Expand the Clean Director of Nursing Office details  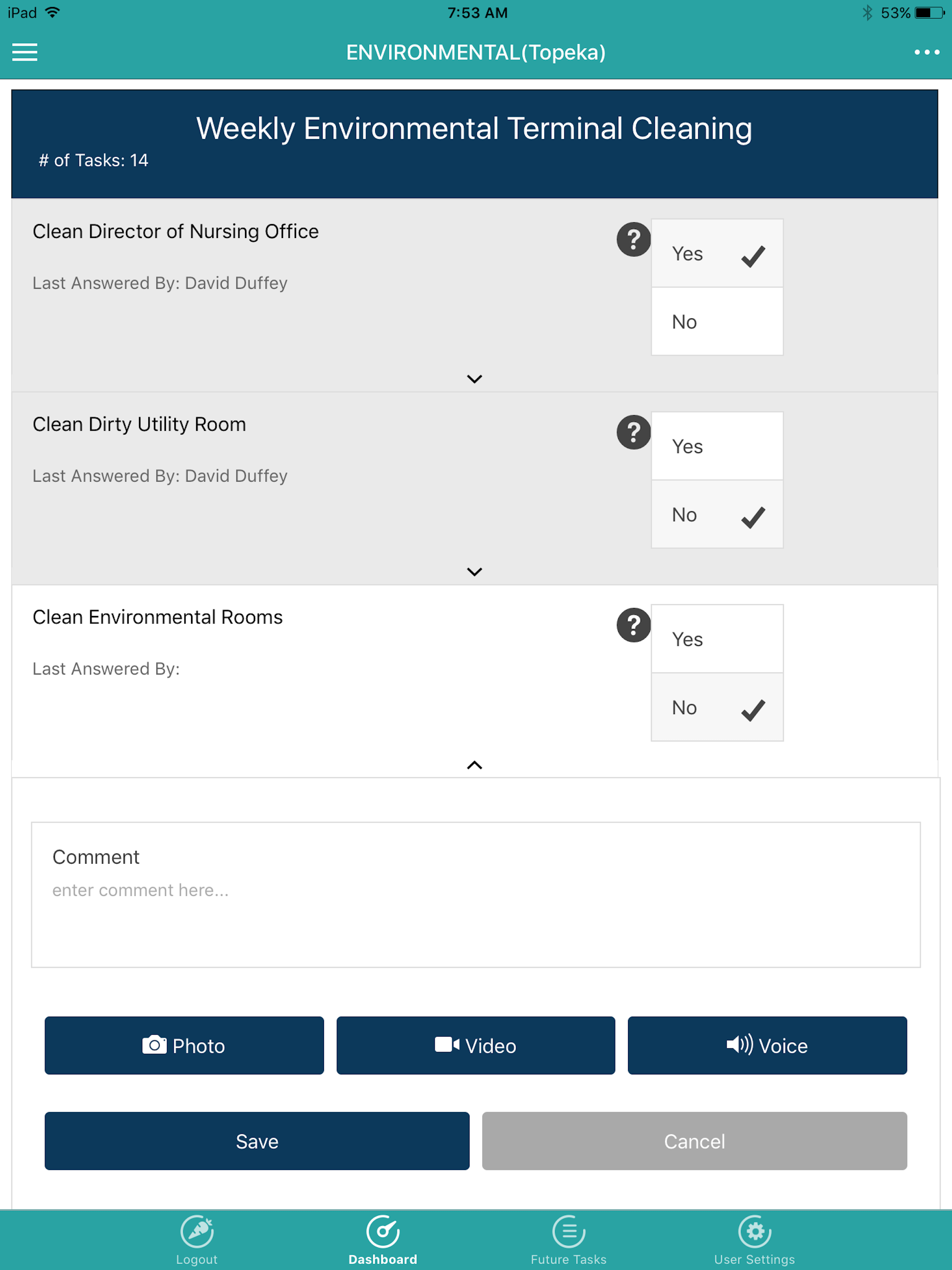tap(475, 379)
